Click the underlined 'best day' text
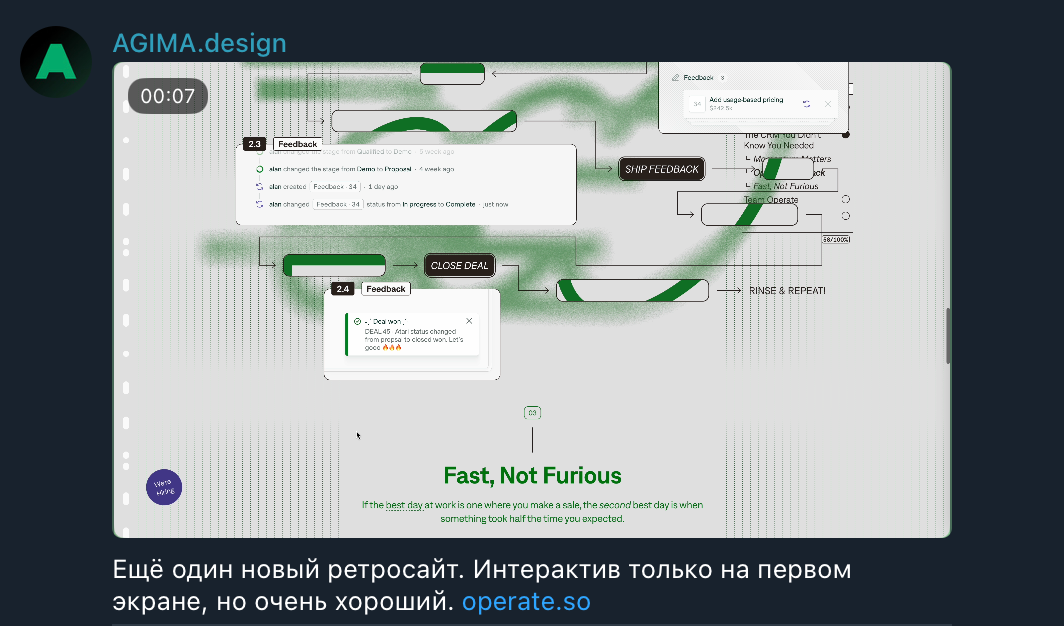 click(404, 505)
